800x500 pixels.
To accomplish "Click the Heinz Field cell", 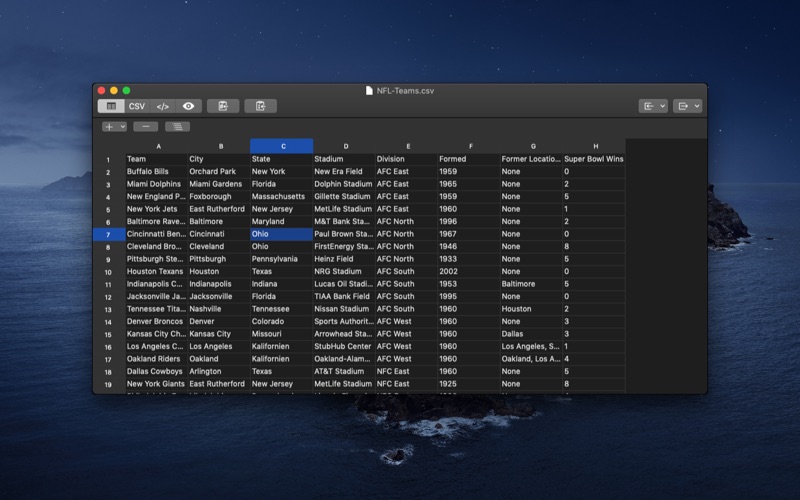I will tap(344, 259).
